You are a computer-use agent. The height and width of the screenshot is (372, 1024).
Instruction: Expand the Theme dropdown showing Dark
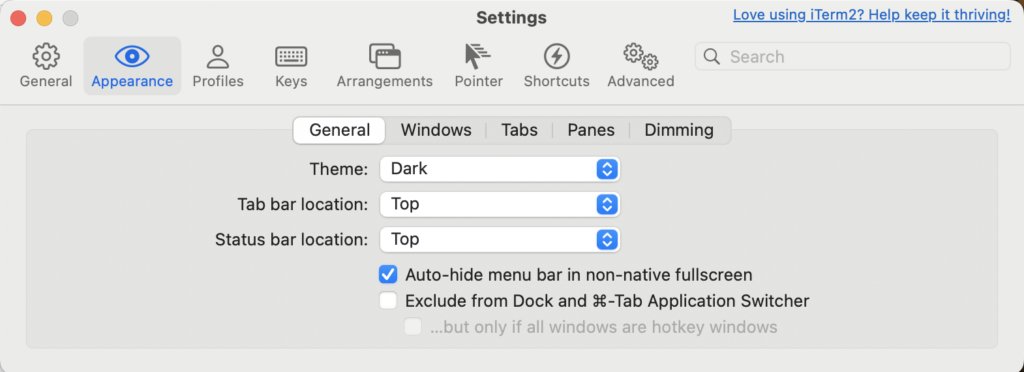(500, 169)
